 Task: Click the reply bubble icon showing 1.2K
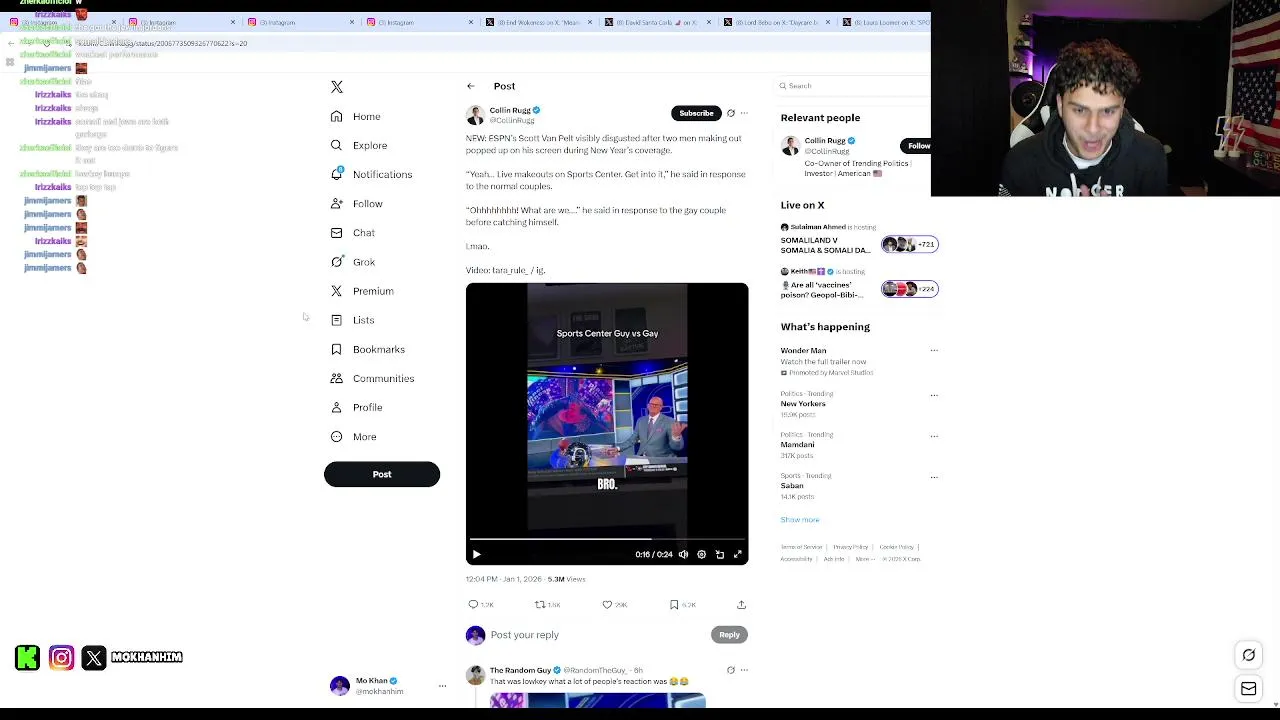pyautogui.click(x=473, y=604)
